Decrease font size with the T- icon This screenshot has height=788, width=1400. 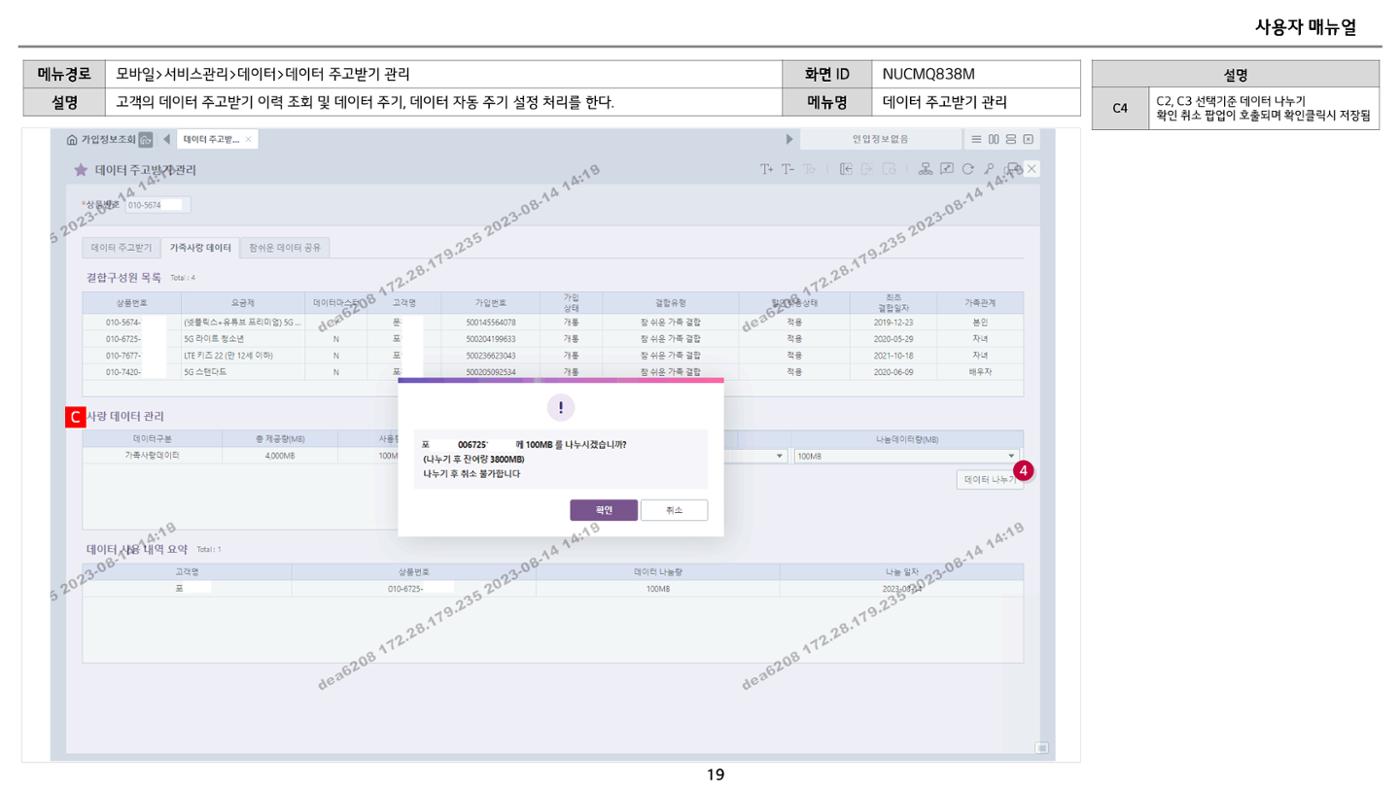788,169
